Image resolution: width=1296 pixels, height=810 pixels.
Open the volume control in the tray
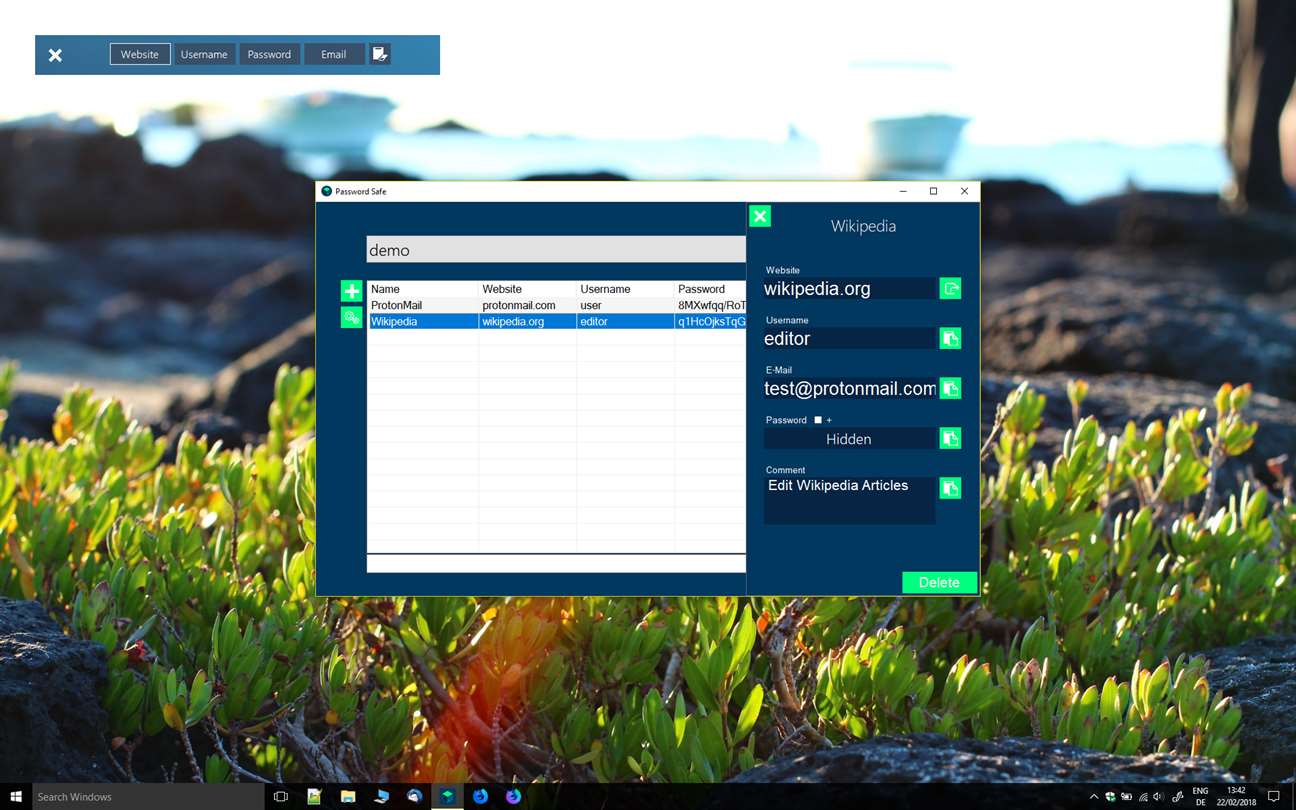1158,797
